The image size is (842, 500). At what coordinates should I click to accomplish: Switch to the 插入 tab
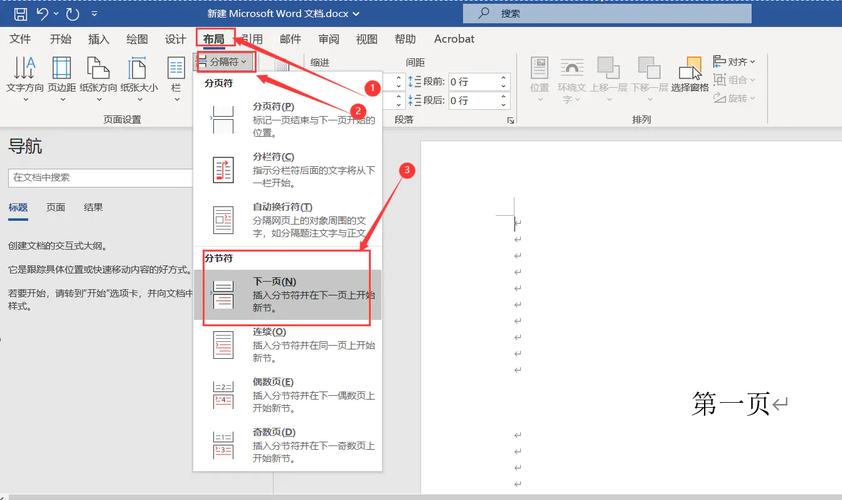(x=98, y=39)
